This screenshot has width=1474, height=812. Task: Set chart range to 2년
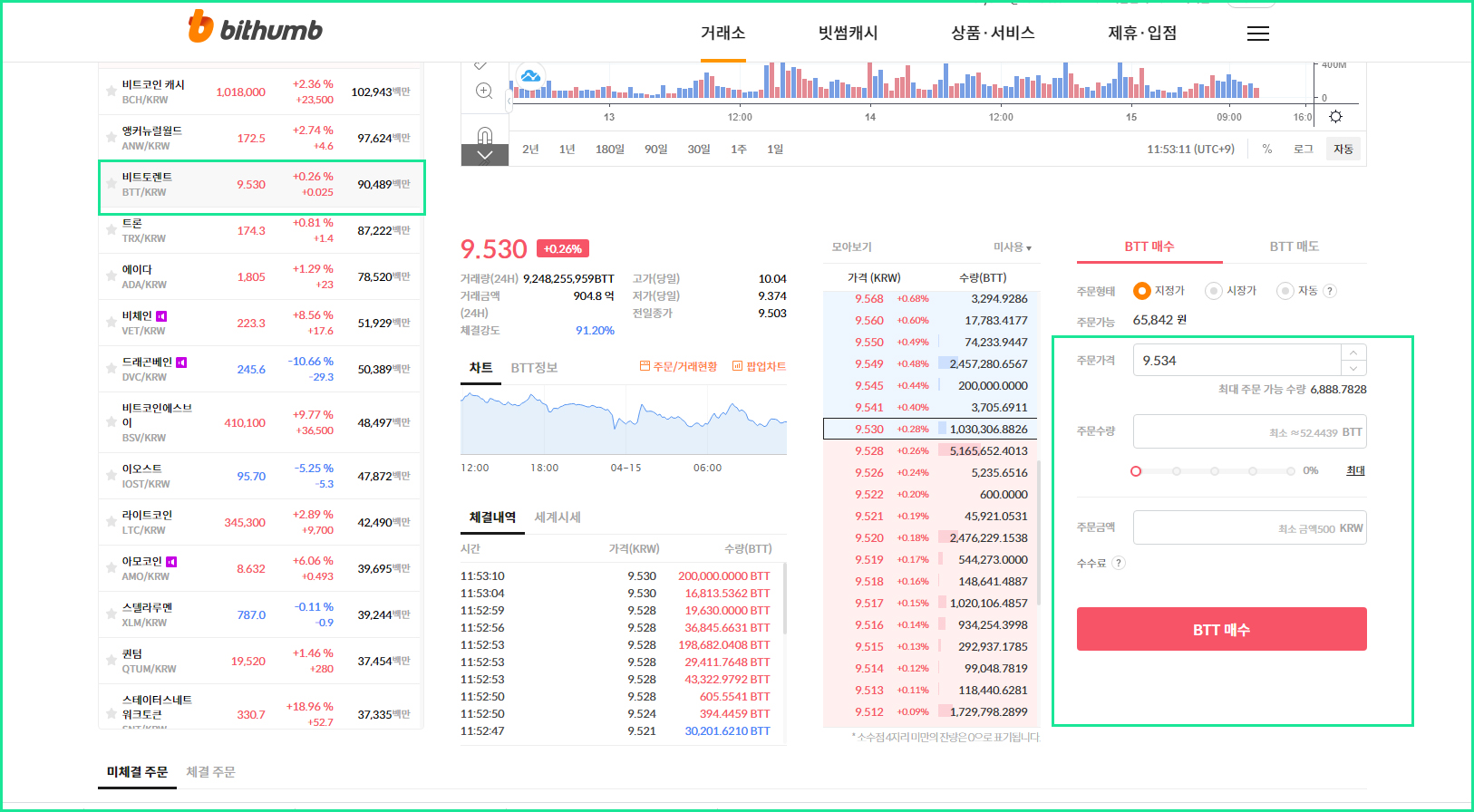coord(530,149)
